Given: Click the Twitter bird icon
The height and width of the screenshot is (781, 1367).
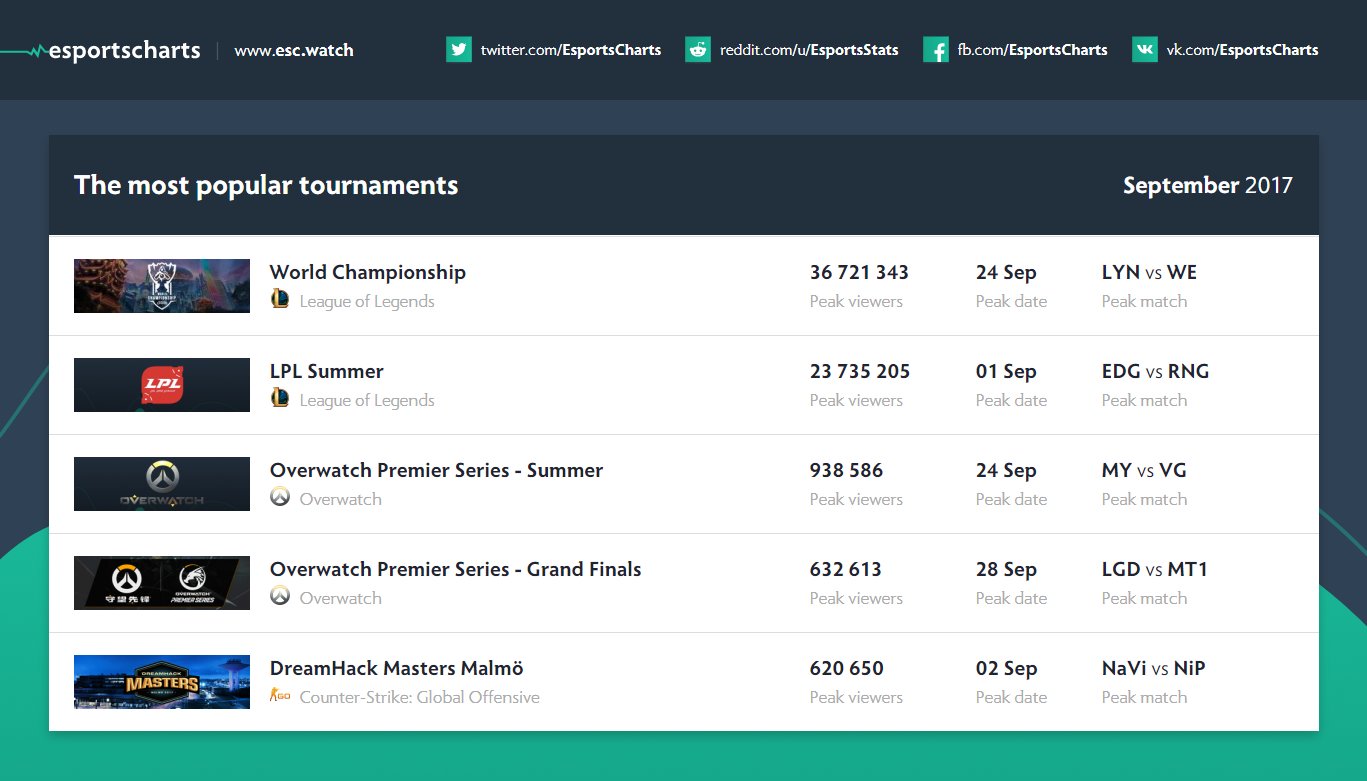Looking at the screenshot, I should coord(459,49).
